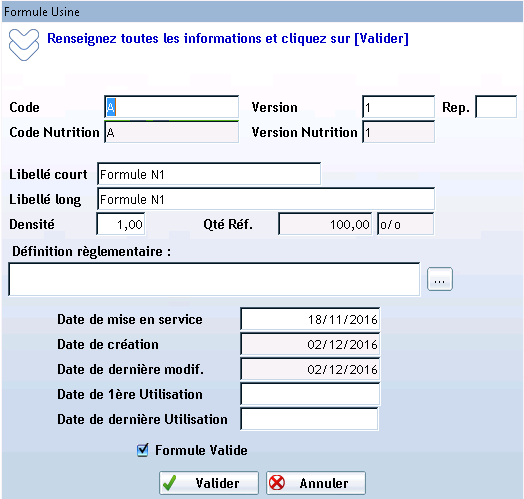Confirm the form with the Valider button

pos(209,483)
